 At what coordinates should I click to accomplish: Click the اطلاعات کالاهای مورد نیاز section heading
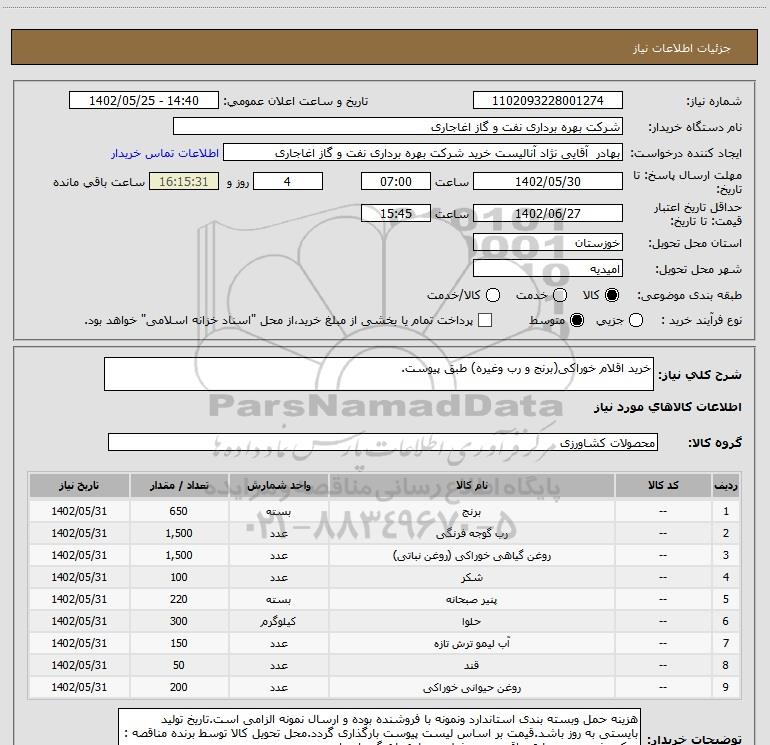pos(667,407)
